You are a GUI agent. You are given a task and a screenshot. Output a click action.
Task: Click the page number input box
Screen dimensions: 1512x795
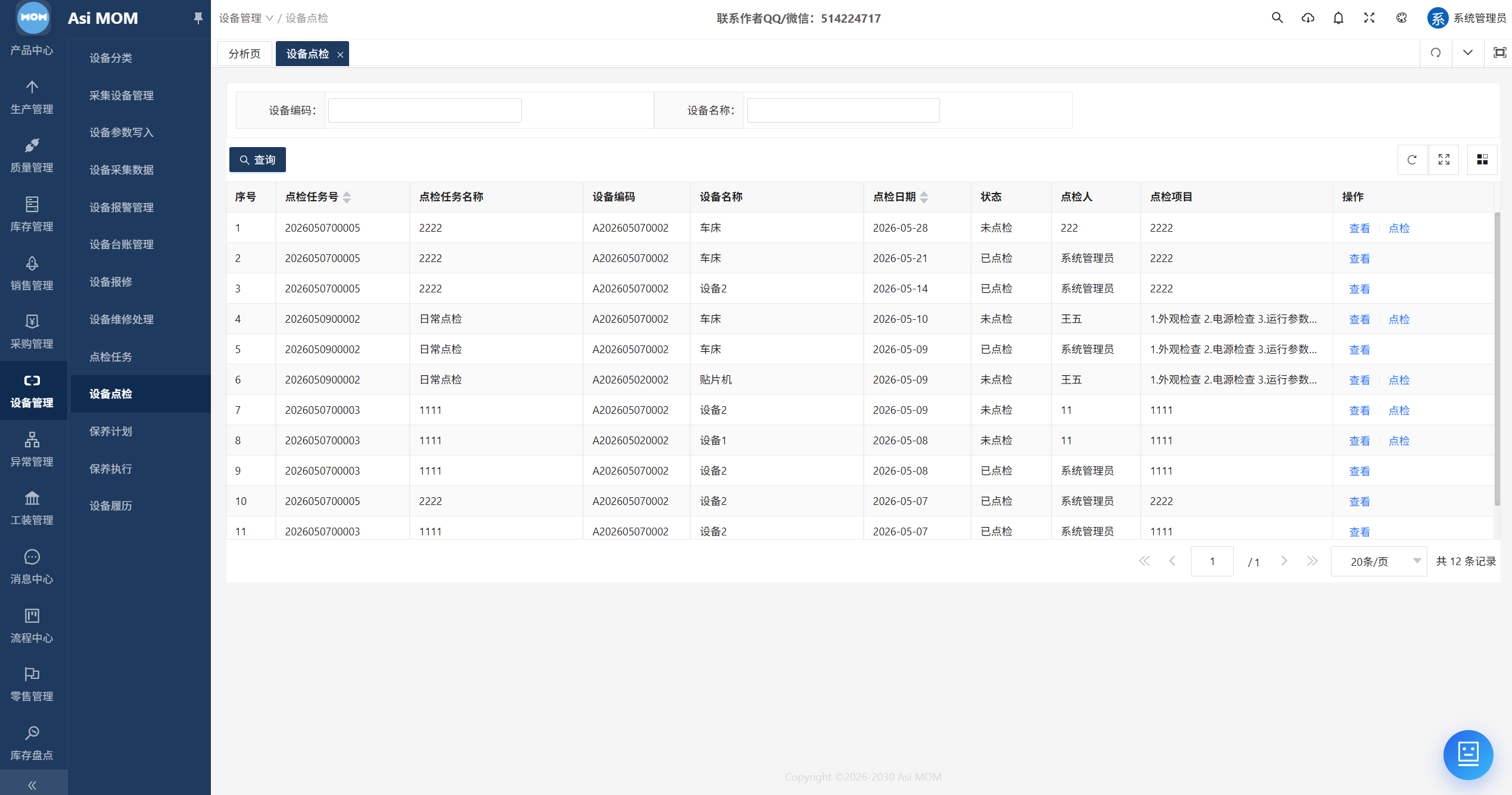coord(1212,562)
